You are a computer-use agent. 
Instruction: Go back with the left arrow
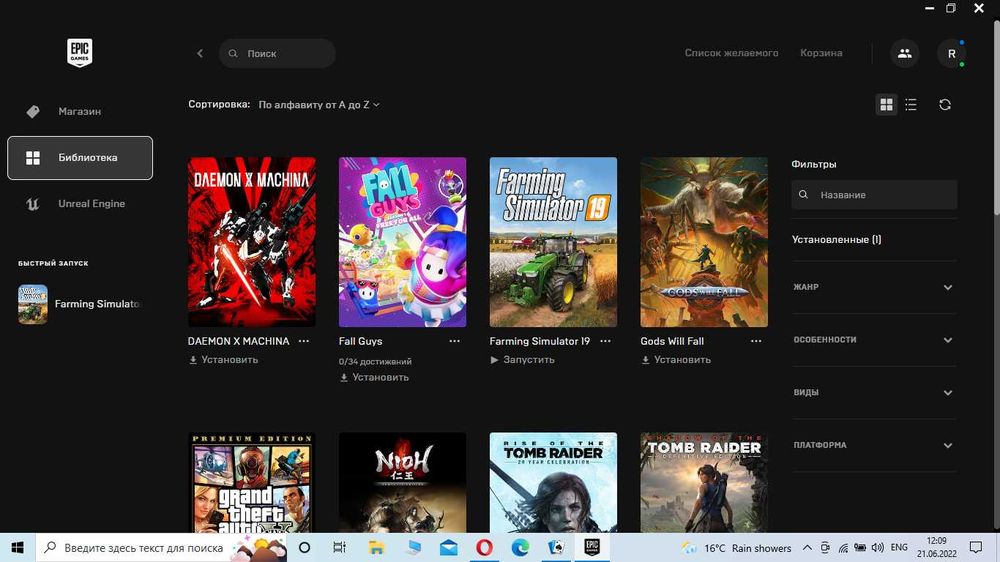point(200,54)
